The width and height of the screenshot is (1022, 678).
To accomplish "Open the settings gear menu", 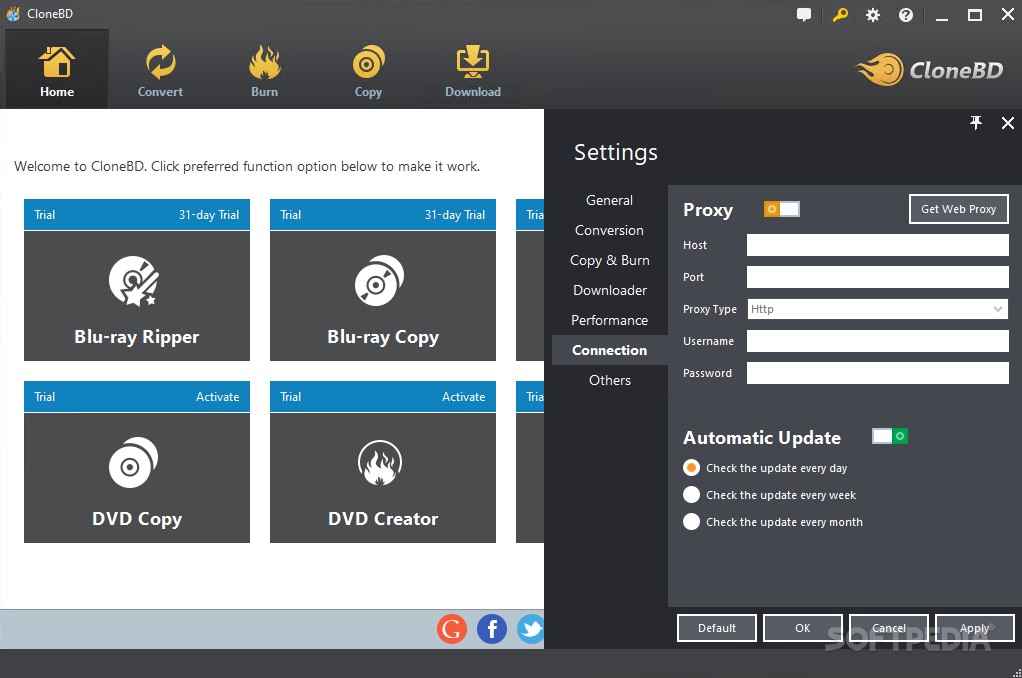I will [872, 15].
